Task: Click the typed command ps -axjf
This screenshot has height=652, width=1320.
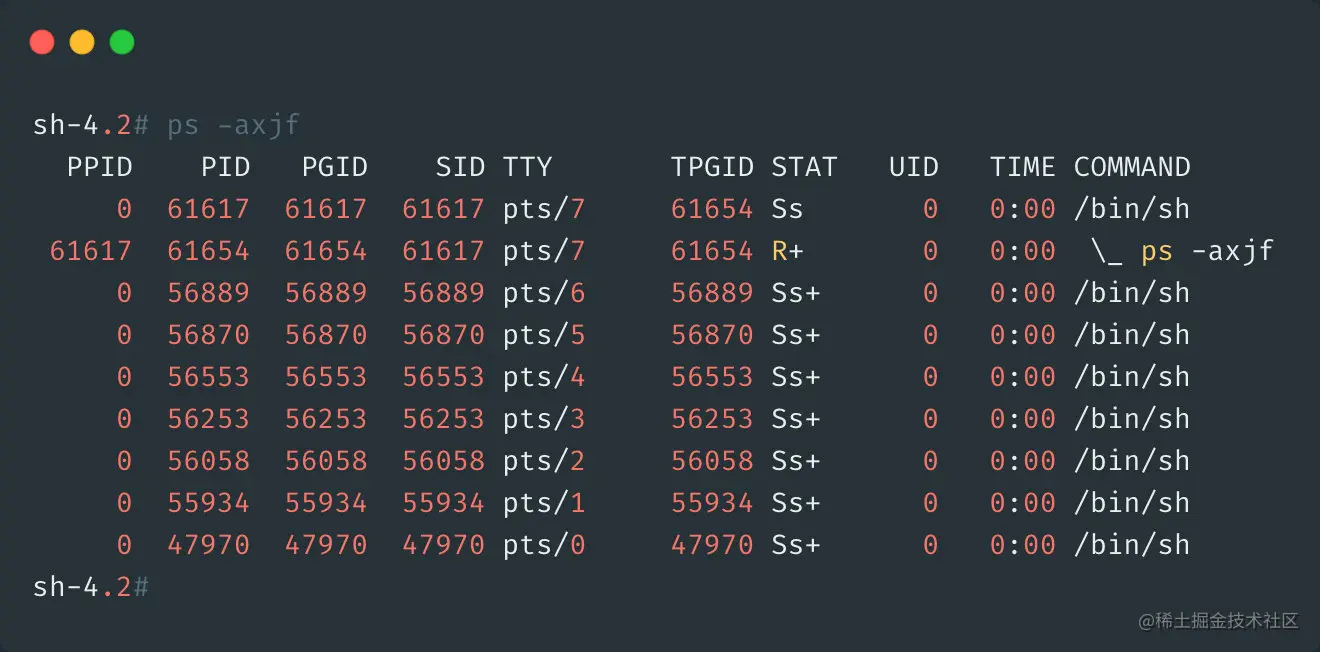Action: pos(233,126)
